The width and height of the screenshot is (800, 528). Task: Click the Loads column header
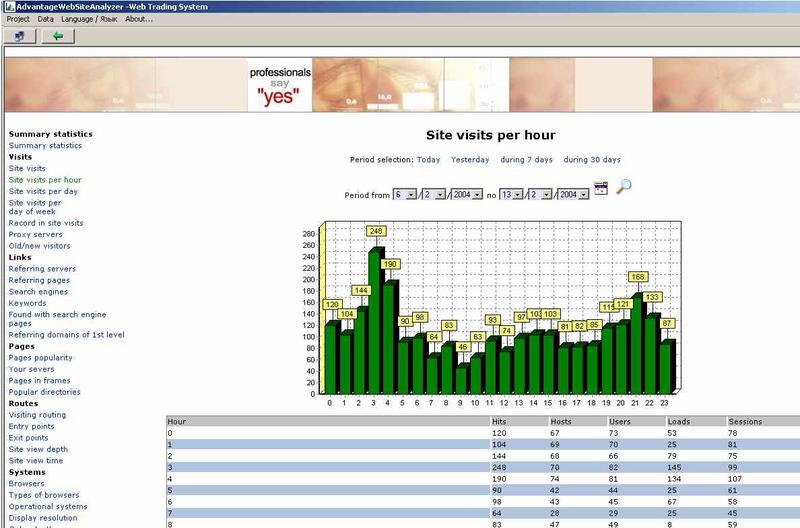click(696, 421)
